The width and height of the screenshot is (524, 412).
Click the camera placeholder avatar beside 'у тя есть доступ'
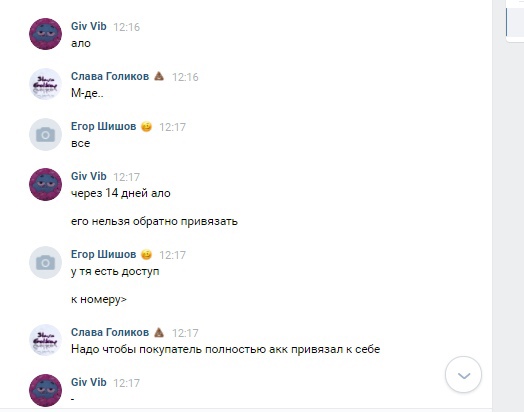[x=45, y=263]
